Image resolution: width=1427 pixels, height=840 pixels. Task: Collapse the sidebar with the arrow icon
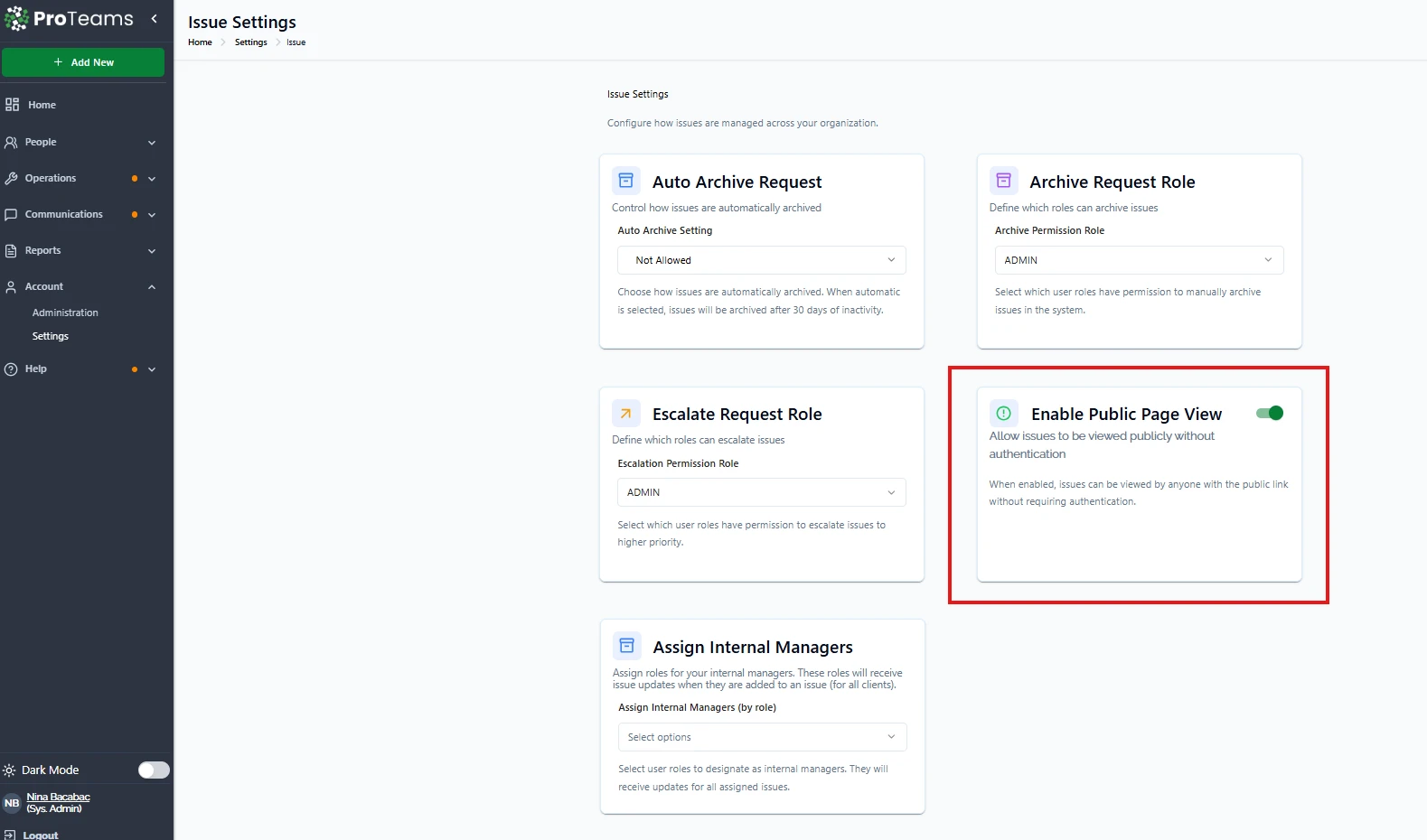click(154, 18)
